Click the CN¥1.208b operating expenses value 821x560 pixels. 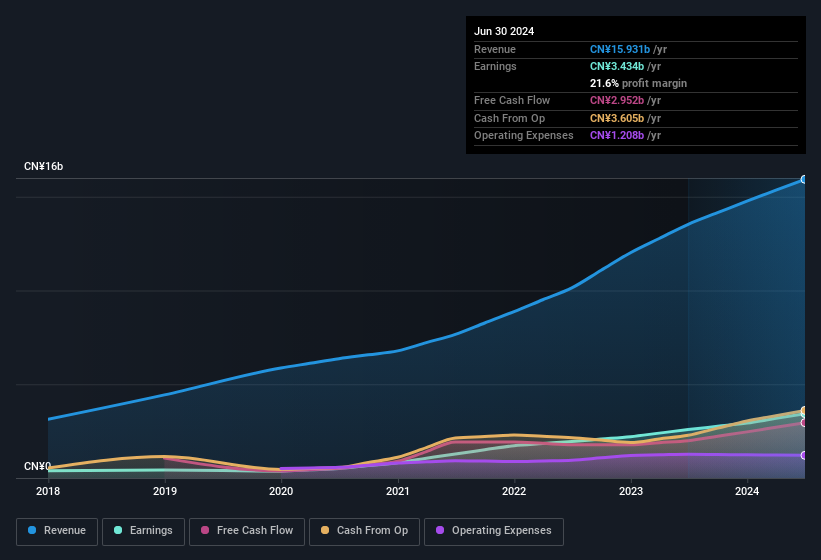click(617, 135)
